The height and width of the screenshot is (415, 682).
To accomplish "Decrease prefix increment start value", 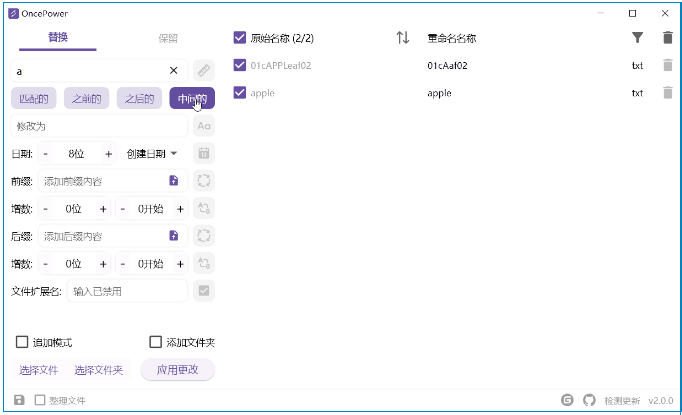I will [123, 209].
